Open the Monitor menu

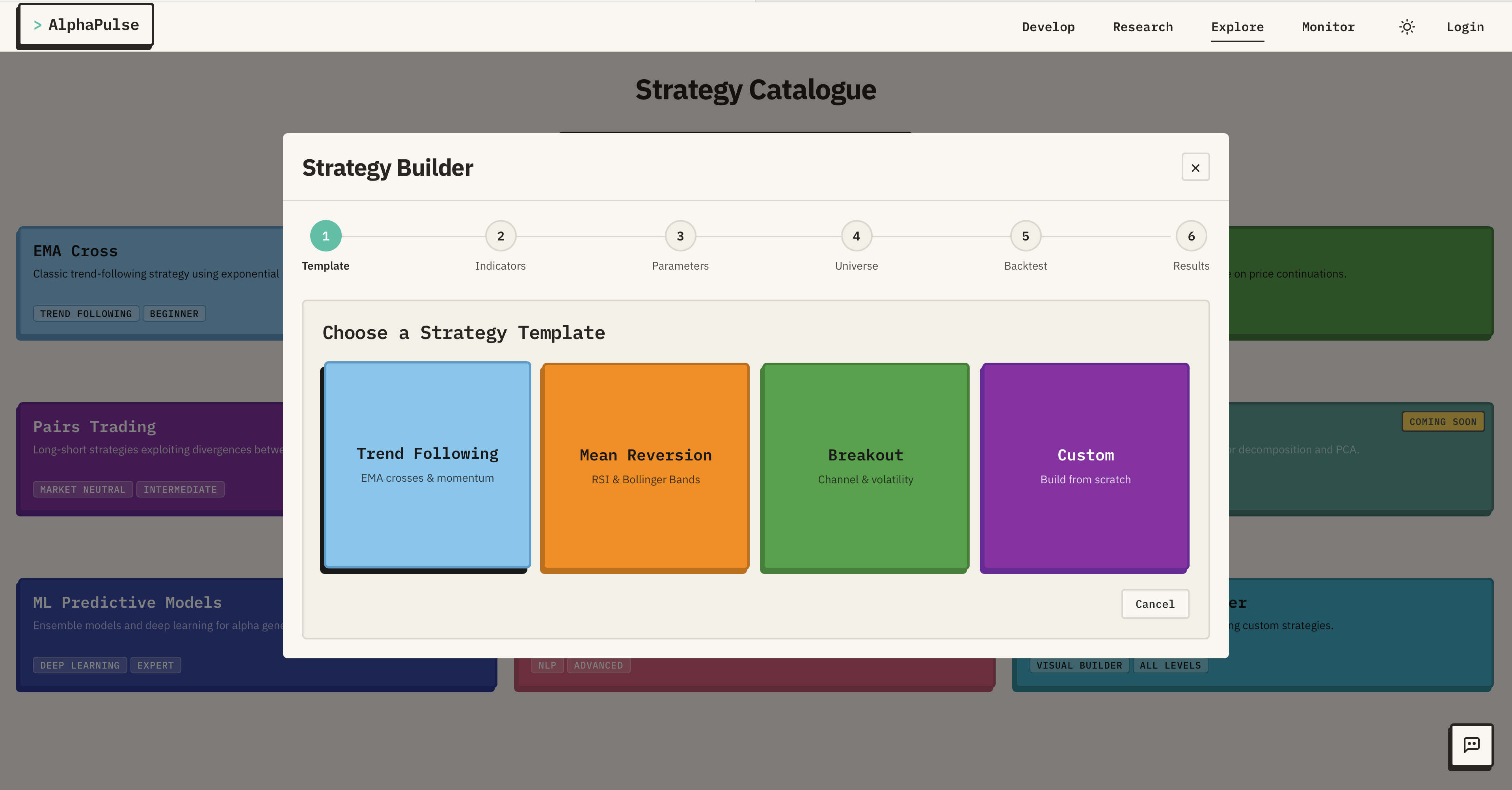[1328, 27]
